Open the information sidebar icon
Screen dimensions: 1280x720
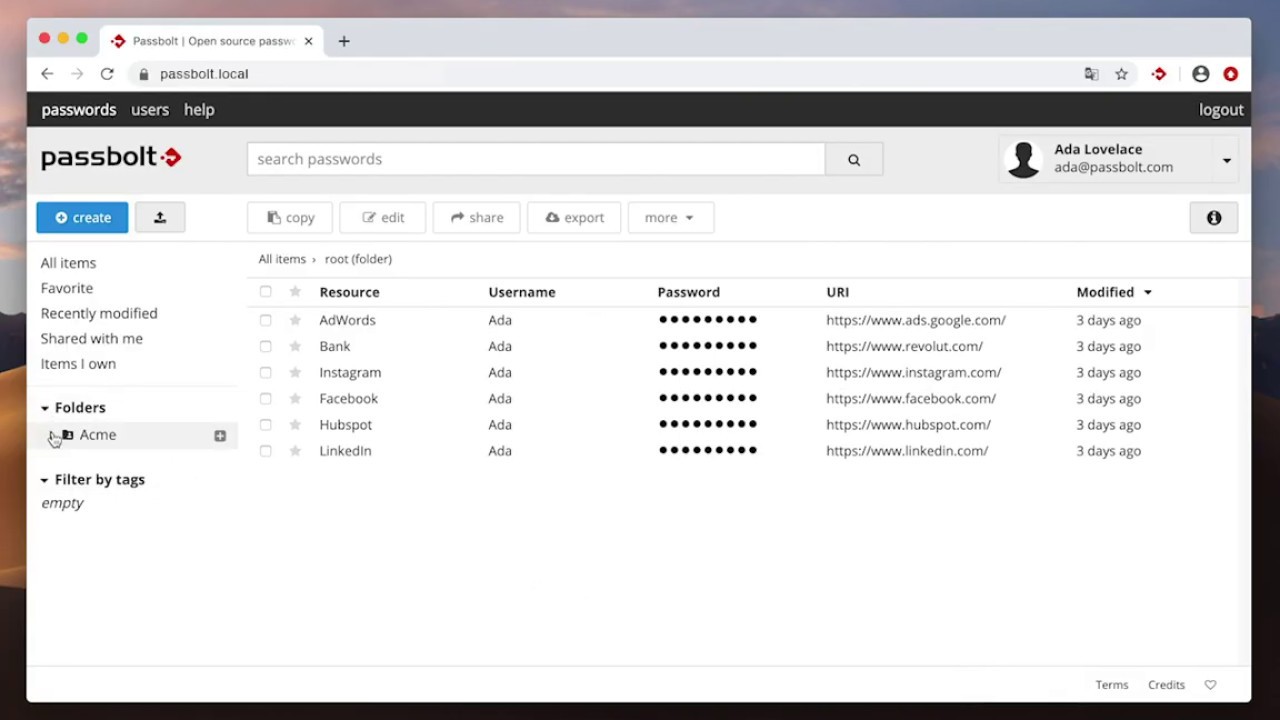[x=1214, y=218]
